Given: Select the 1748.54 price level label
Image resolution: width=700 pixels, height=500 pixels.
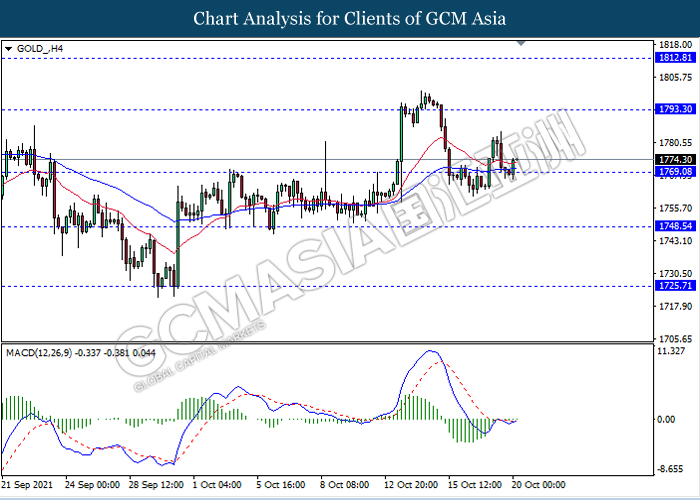Looking at the screenshot, I should click(x=675, y=226).
